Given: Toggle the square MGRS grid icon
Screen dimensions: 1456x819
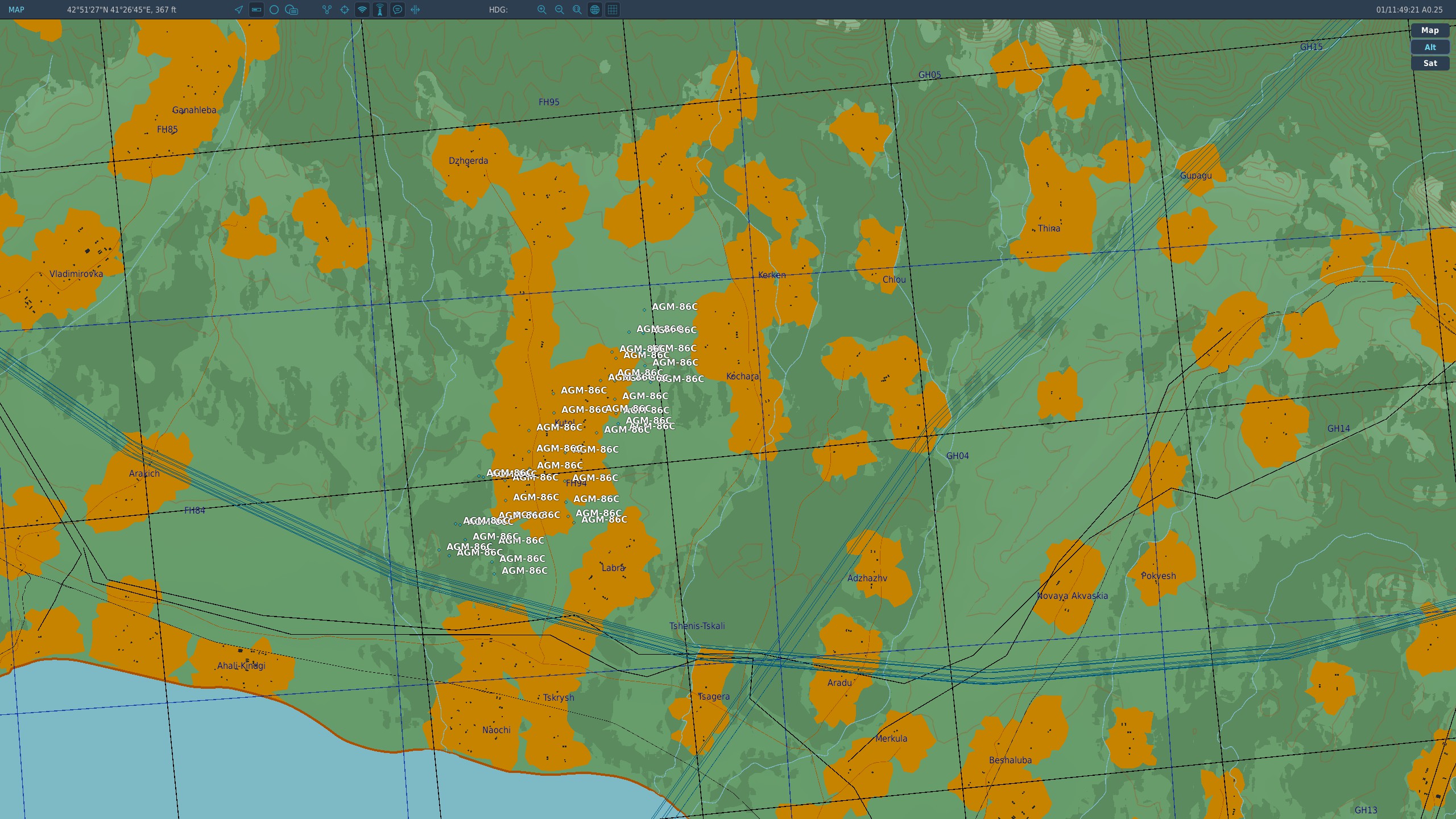Looking at the screenshot, I should (613, 10).
